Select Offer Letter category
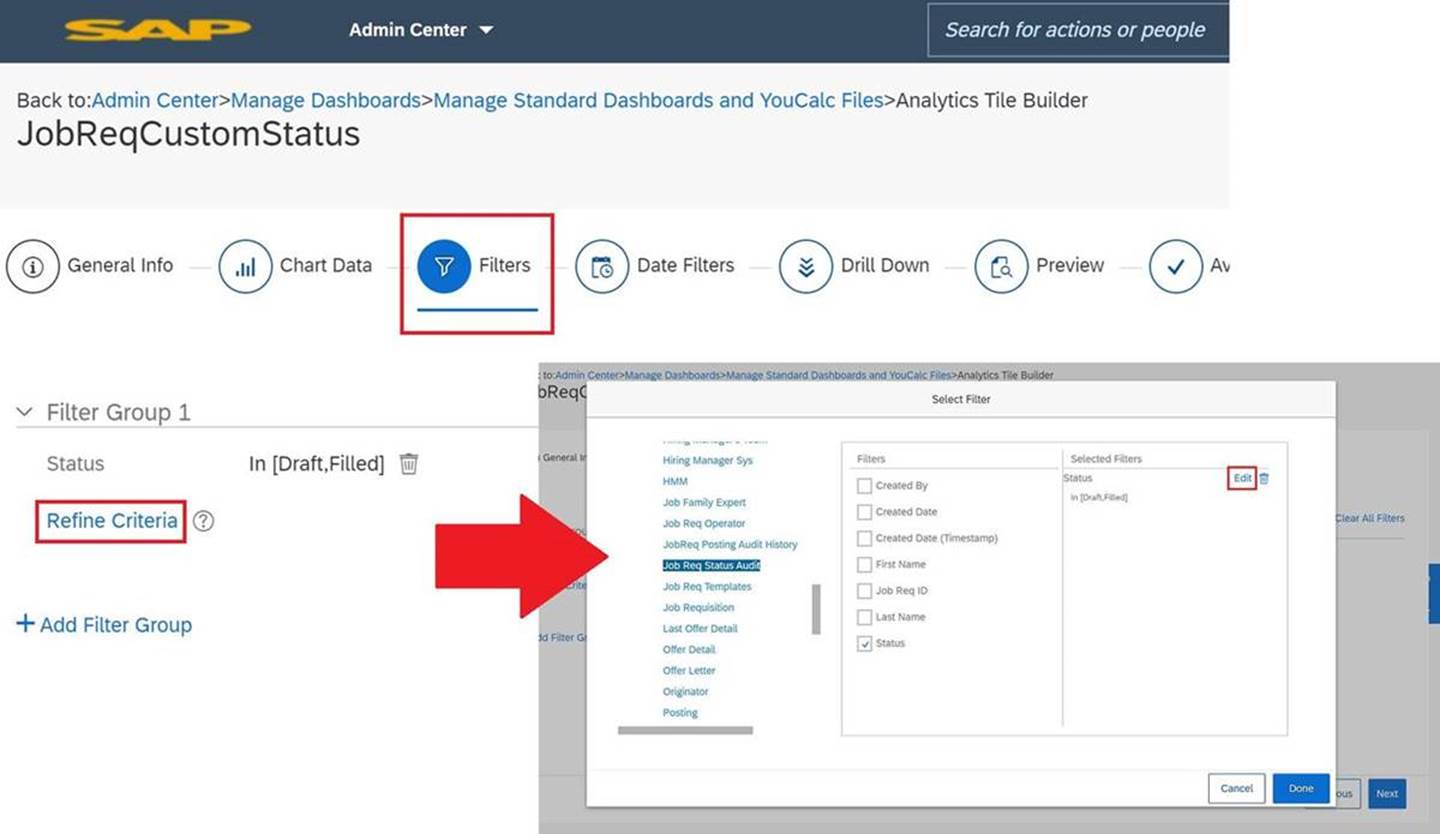This screenshot has height=834, width=1440. [x=689, y=671]
